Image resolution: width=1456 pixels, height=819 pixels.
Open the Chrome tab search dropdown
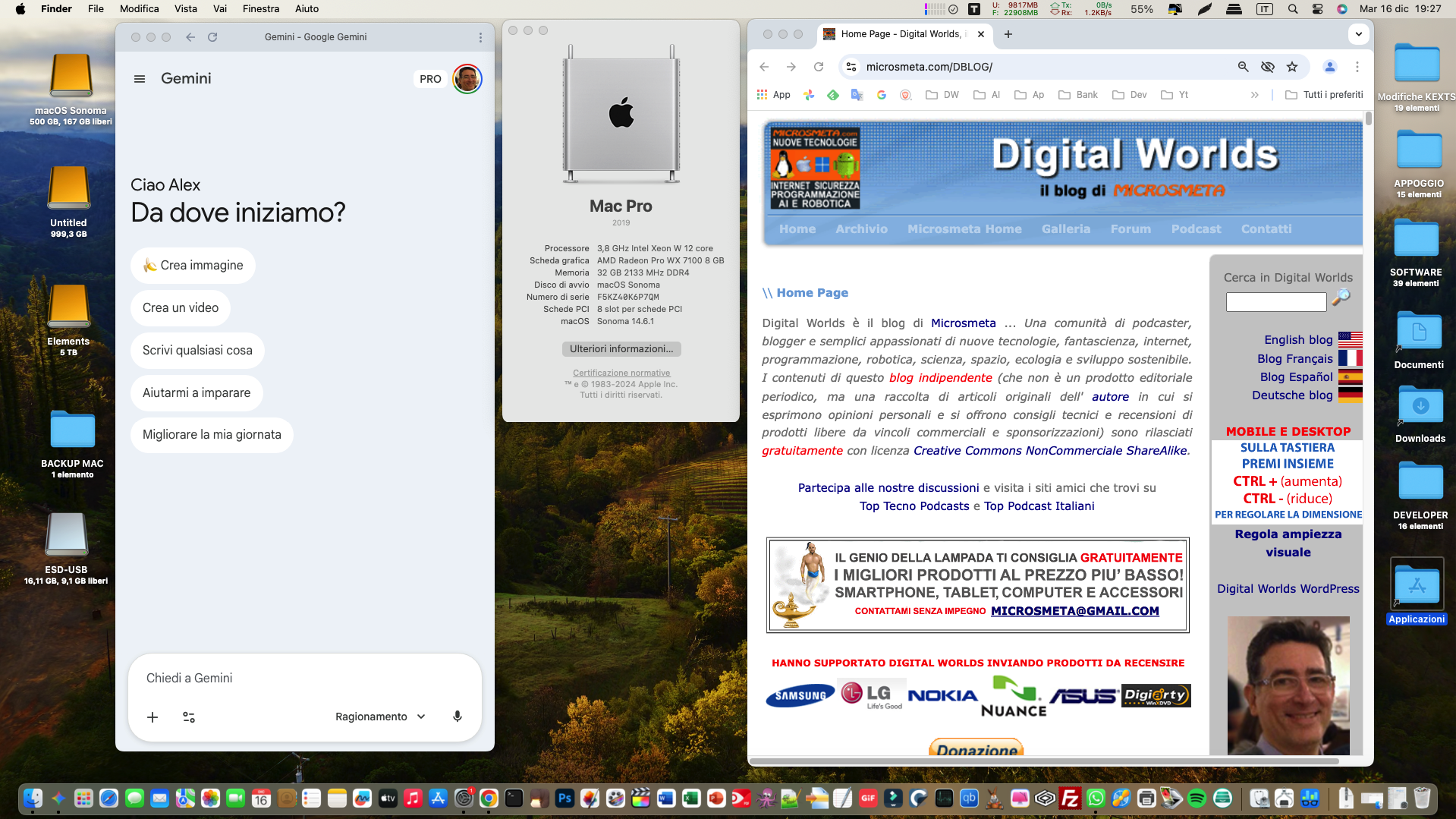[1358, 34]
